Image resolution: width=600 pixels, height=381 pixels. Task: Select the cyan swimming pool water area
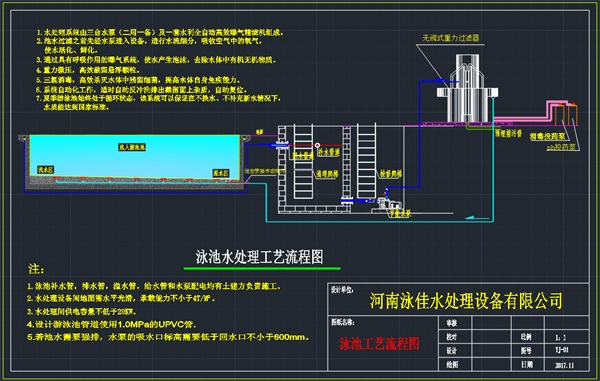point(134,156)
